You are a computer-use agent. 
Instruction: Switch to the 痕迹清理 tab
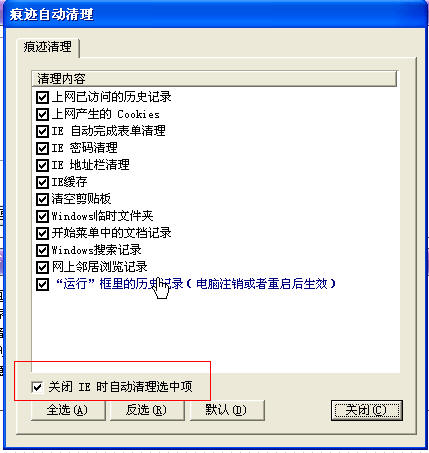tap(47, 47)
